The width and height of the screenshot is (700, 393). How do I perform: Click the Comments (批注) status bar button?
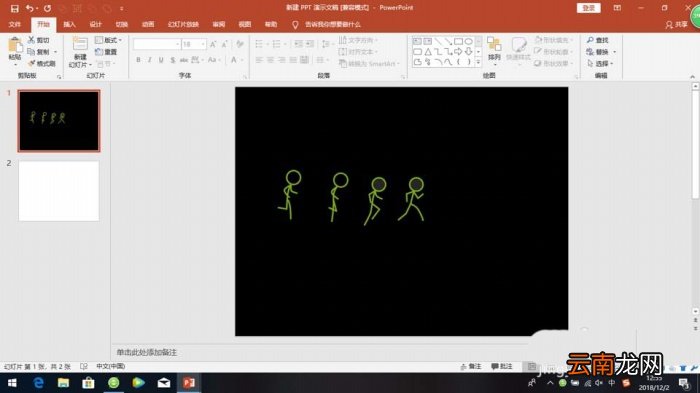click(501, 367)
